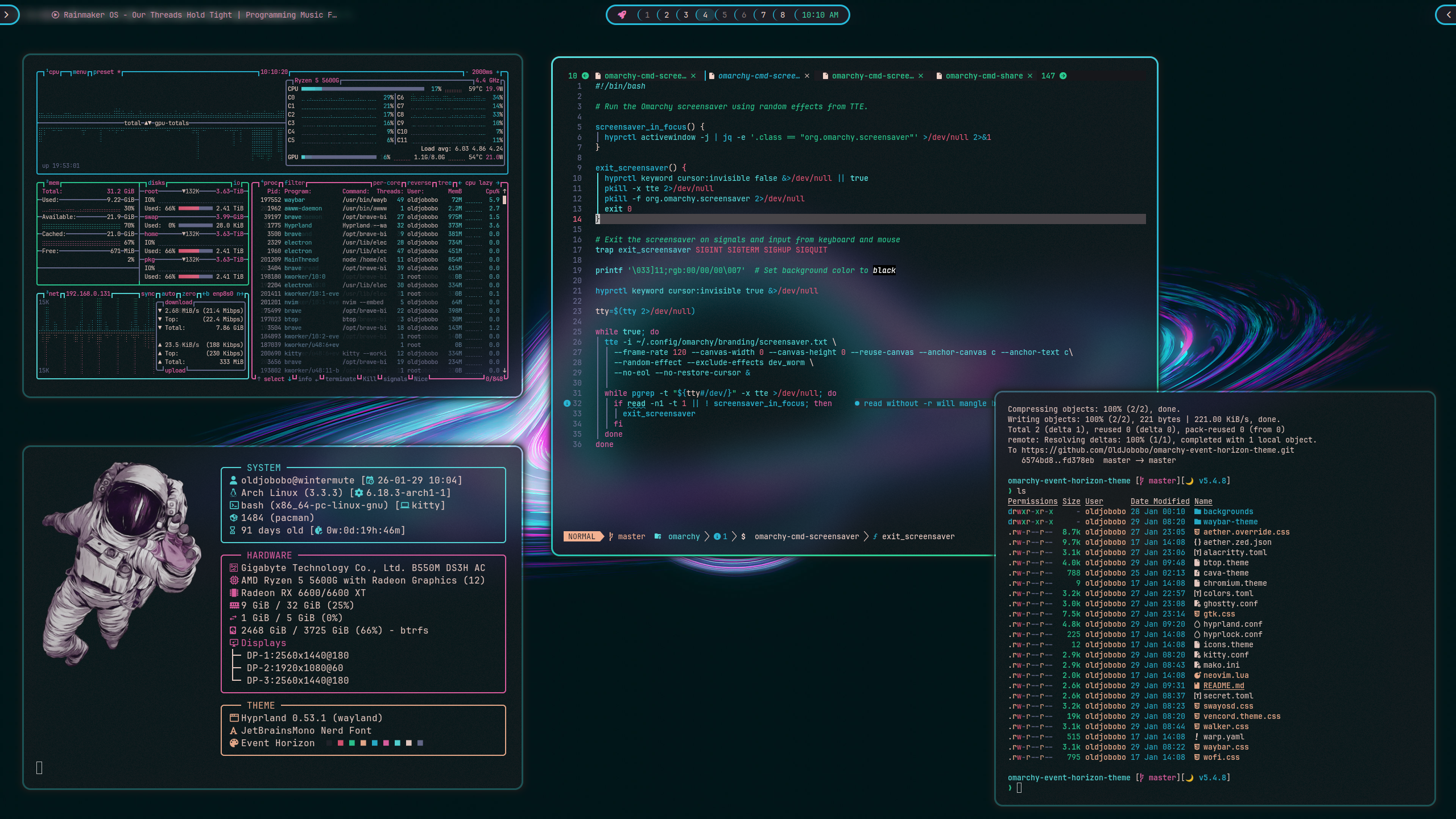
Task: Toggle per-core option in btop proc panel
Action: [387, 183]
